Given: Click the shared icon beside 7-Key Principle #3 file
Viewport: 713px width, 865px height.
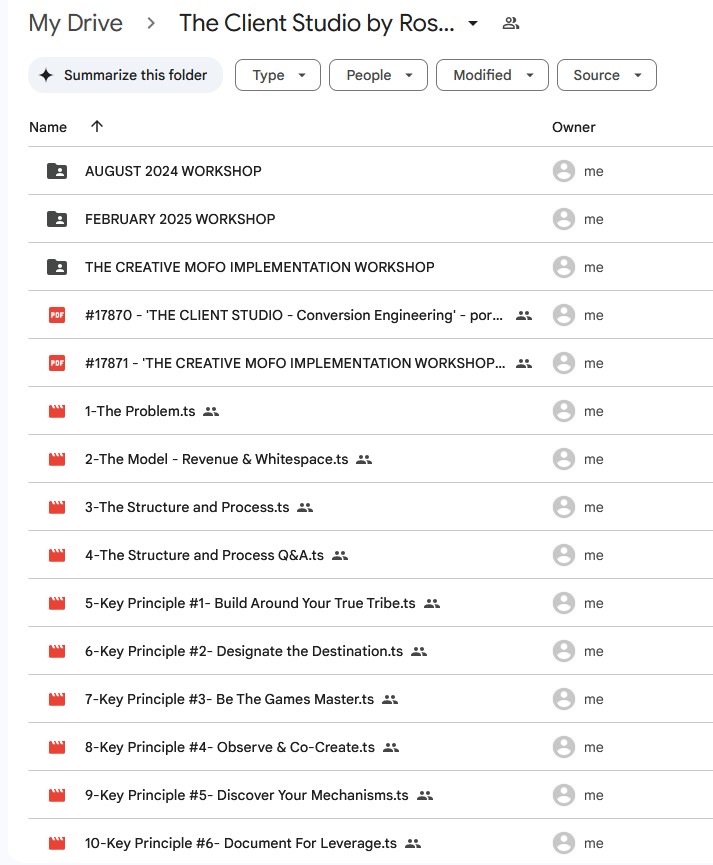Looking at the screenshot, I should coord(390,699).
